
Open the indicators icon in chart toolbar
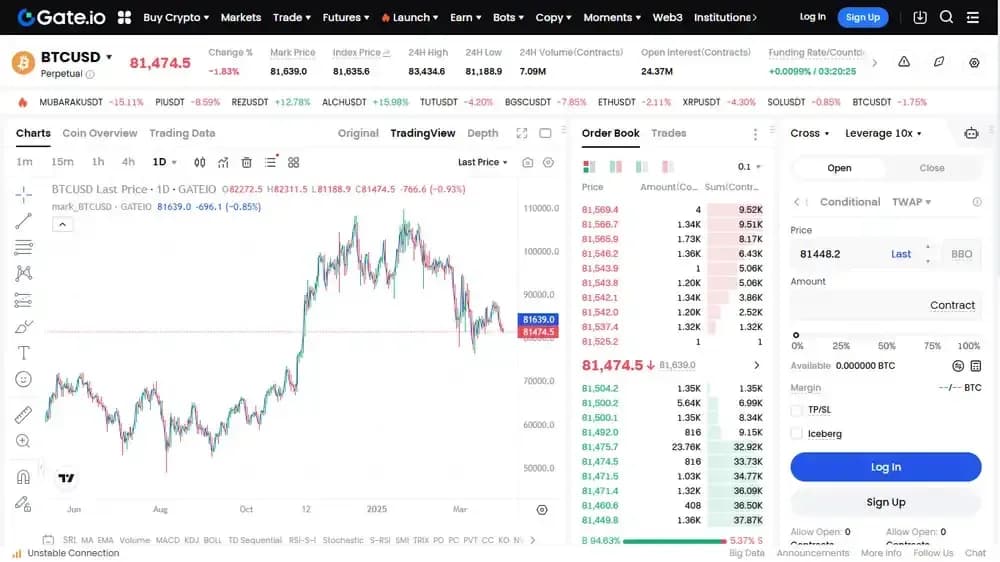[x=223, y=163]
